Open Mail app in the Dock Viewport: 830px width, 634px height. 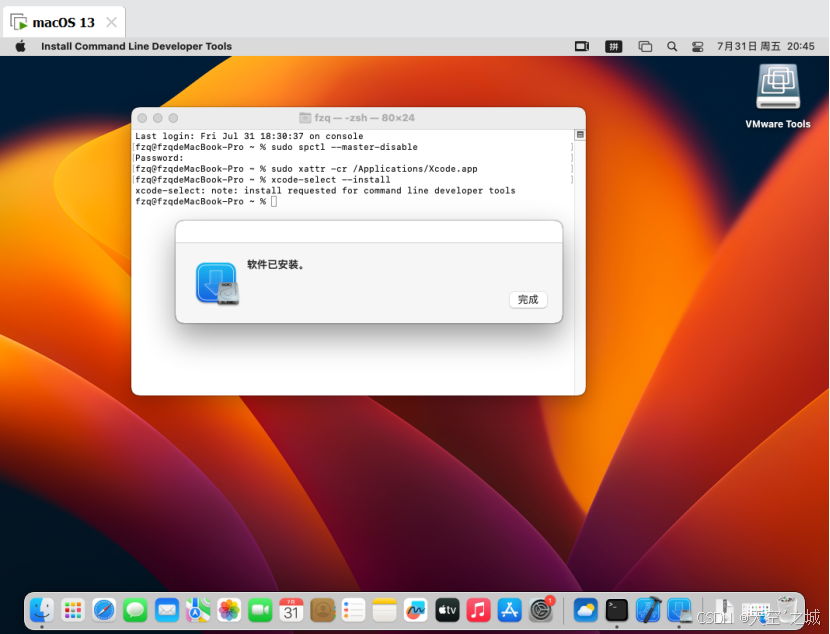pos(167,610)
